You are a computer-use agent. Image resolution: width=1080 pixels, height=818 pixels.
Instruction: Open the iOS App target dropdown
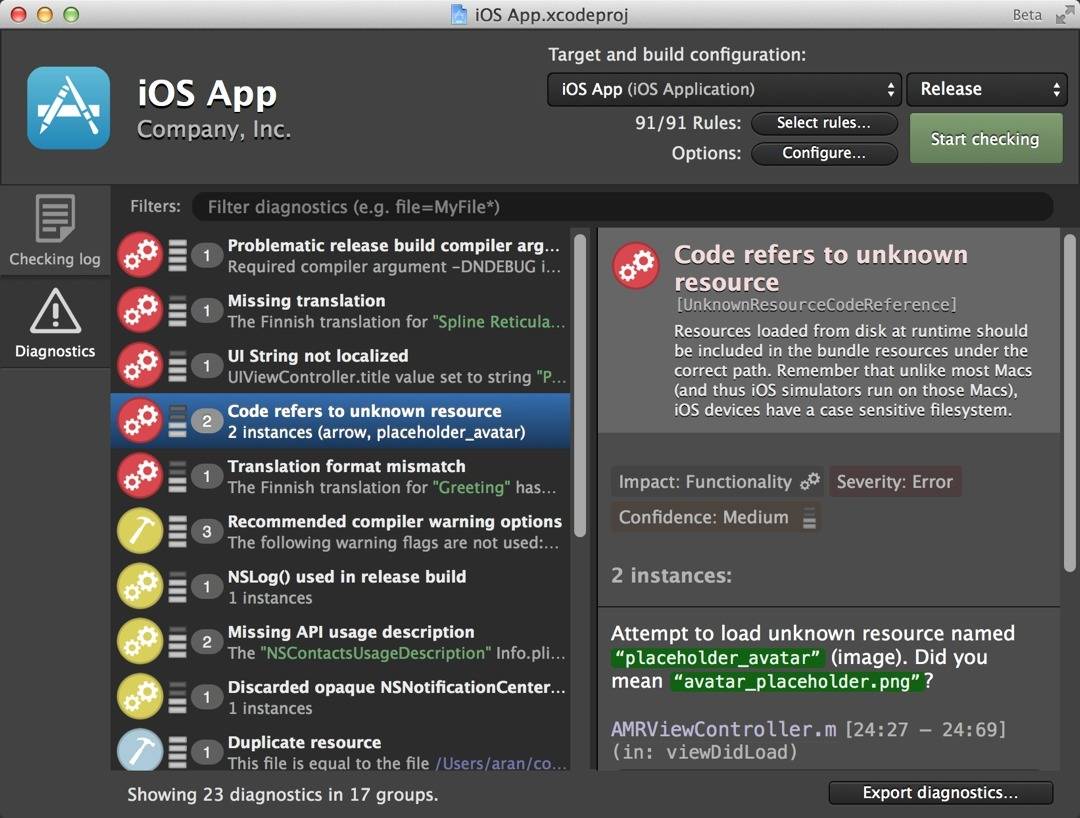pos(724,89)
